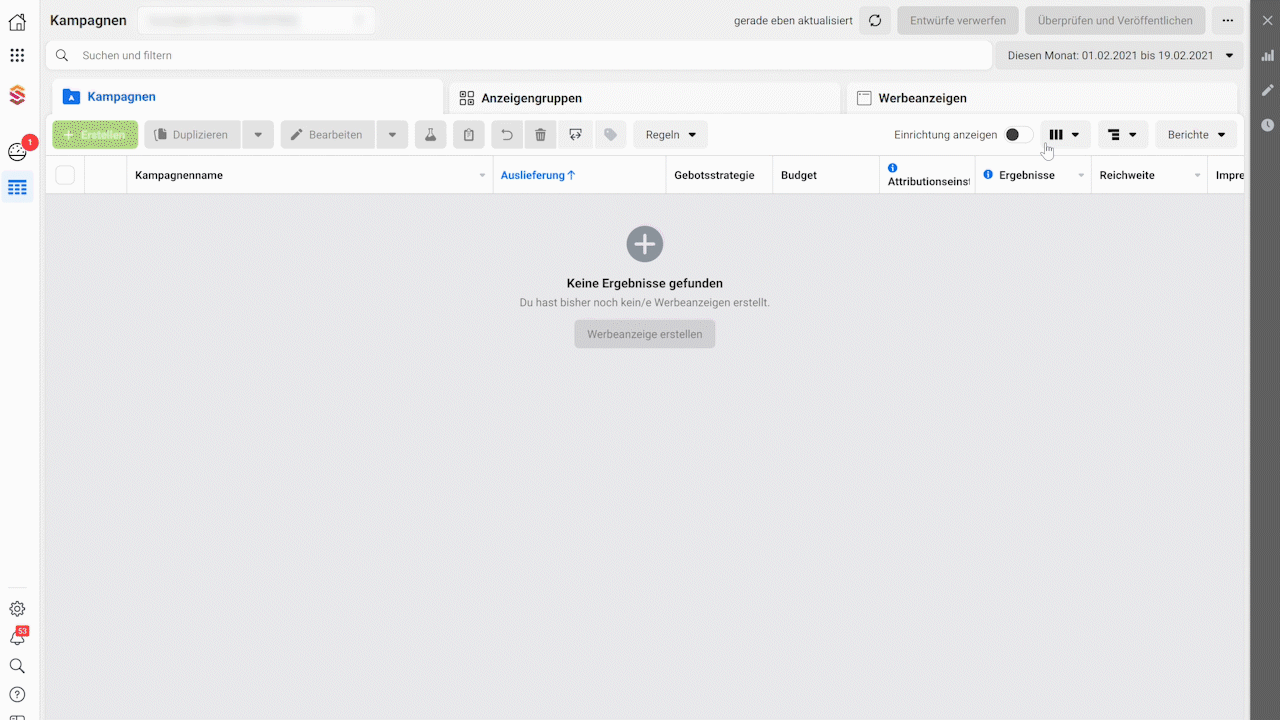Open the nine-dot apps grid in sidebar
Viewport: 1280px width, 720px height.
tap(17, 56)
